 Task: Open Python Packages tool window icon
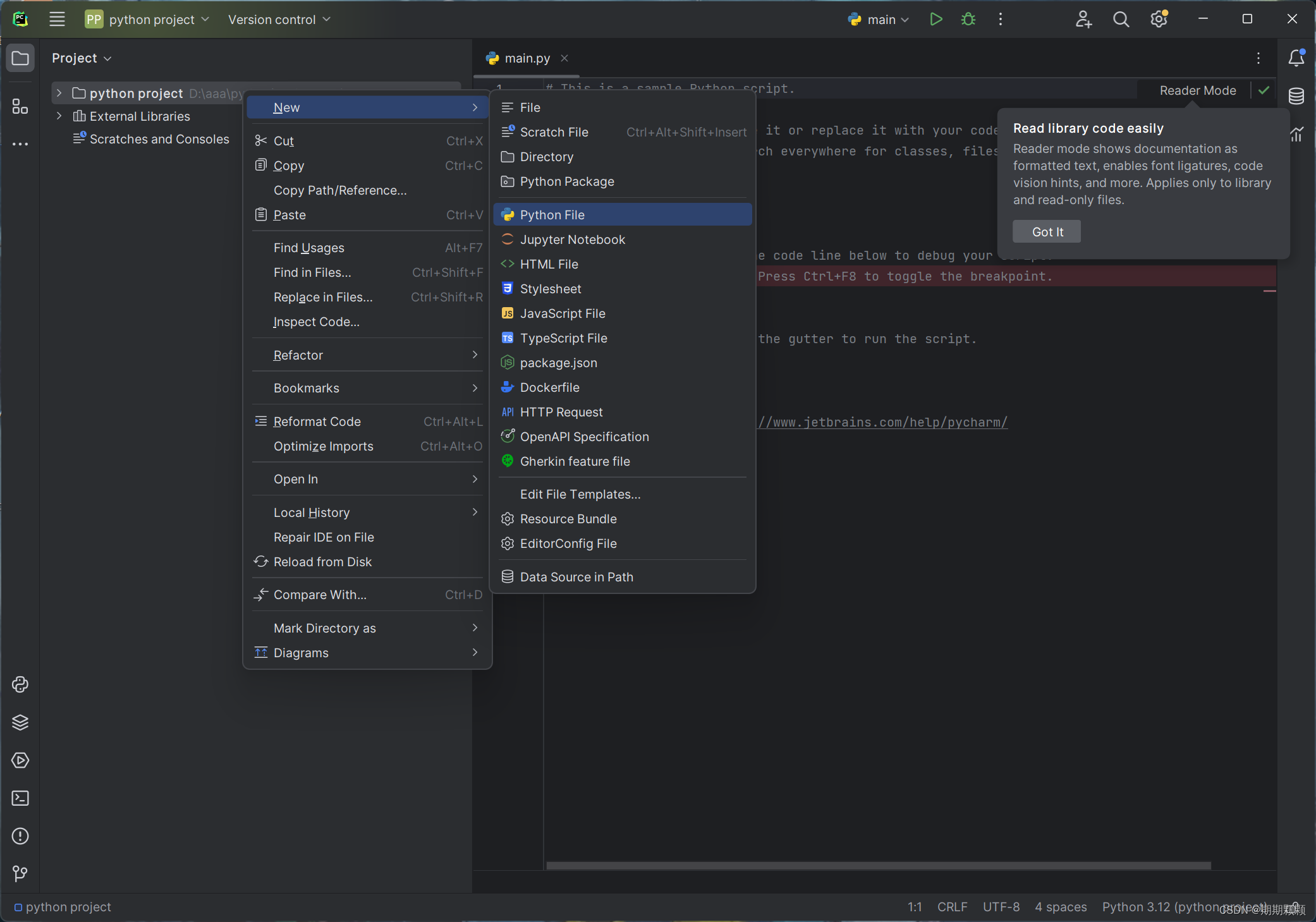(x=20, y=722)
